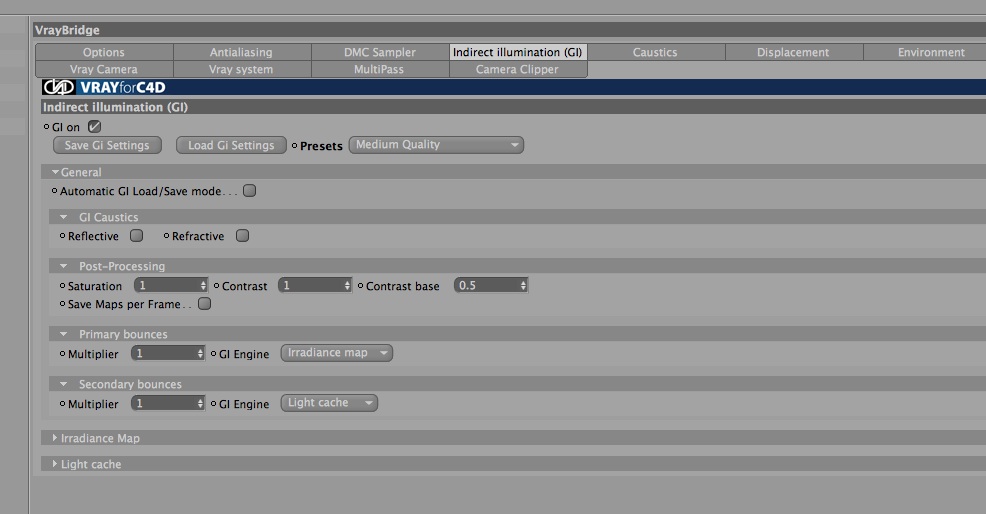Open the Presets Medium Quality dropdown

(x=436, y=145)
